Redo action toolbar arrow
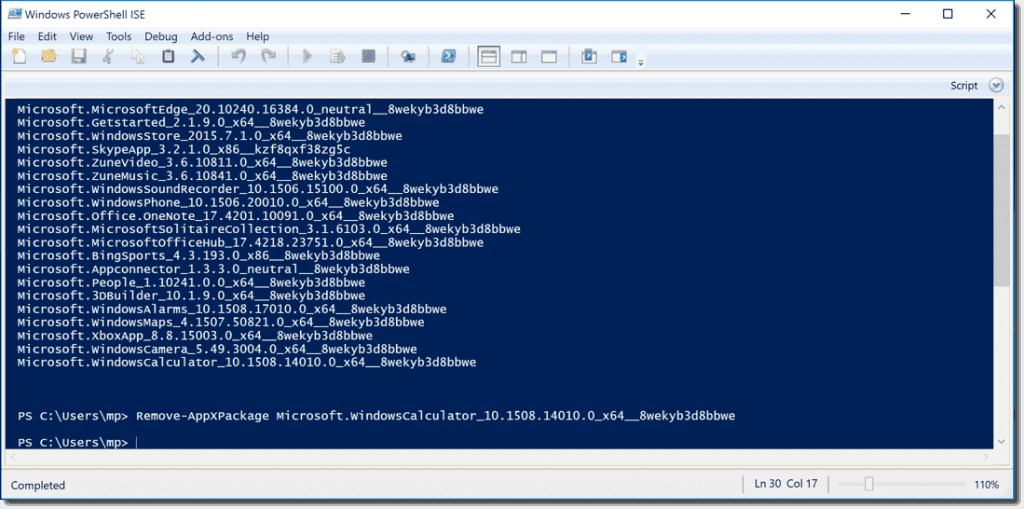 tap(268, 57)
